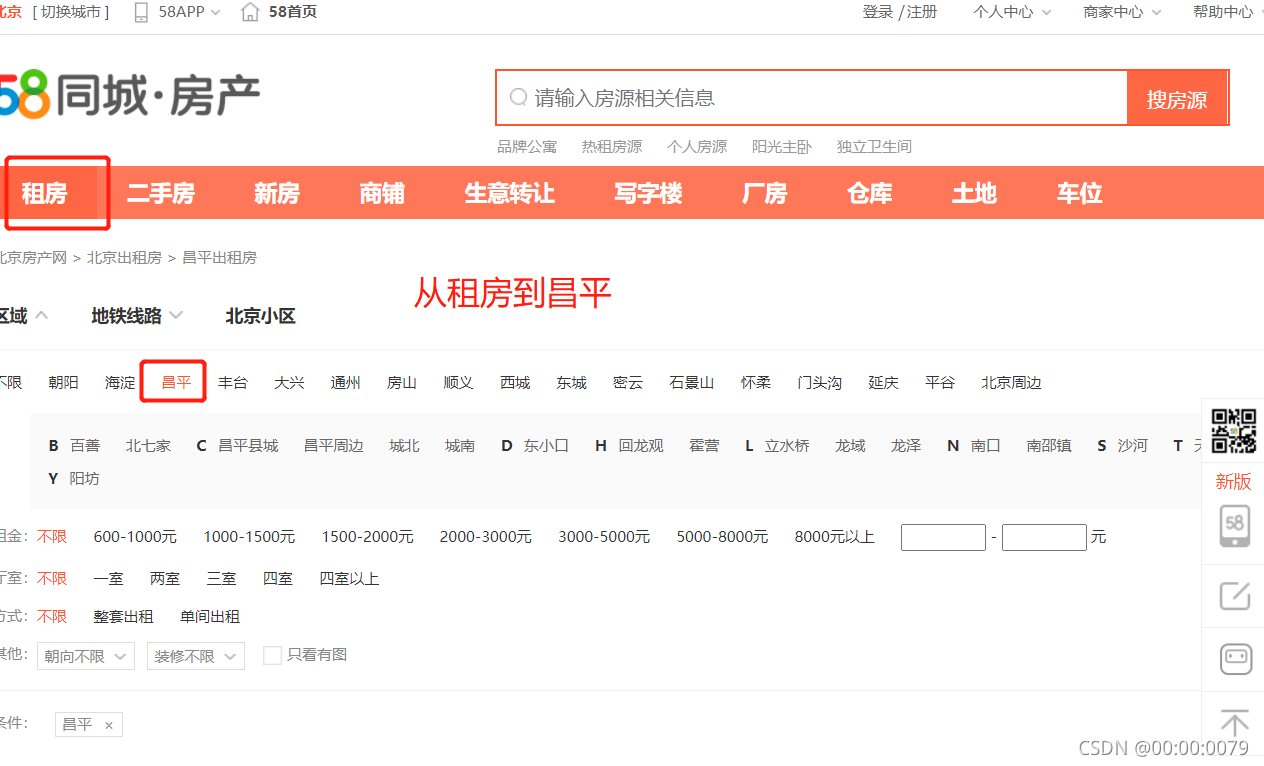Click the 登录 link

tap(877, 12)
